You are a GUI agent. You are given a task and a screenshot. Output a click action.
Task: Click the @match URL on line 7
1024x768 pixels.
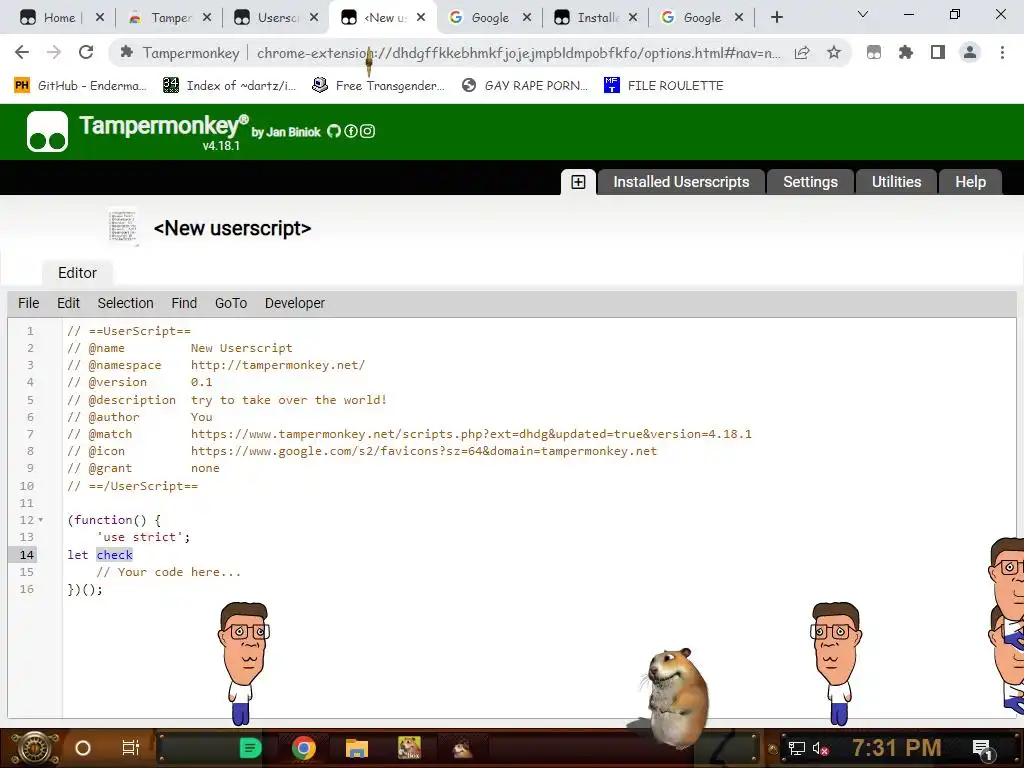click(x=471, y=434)
